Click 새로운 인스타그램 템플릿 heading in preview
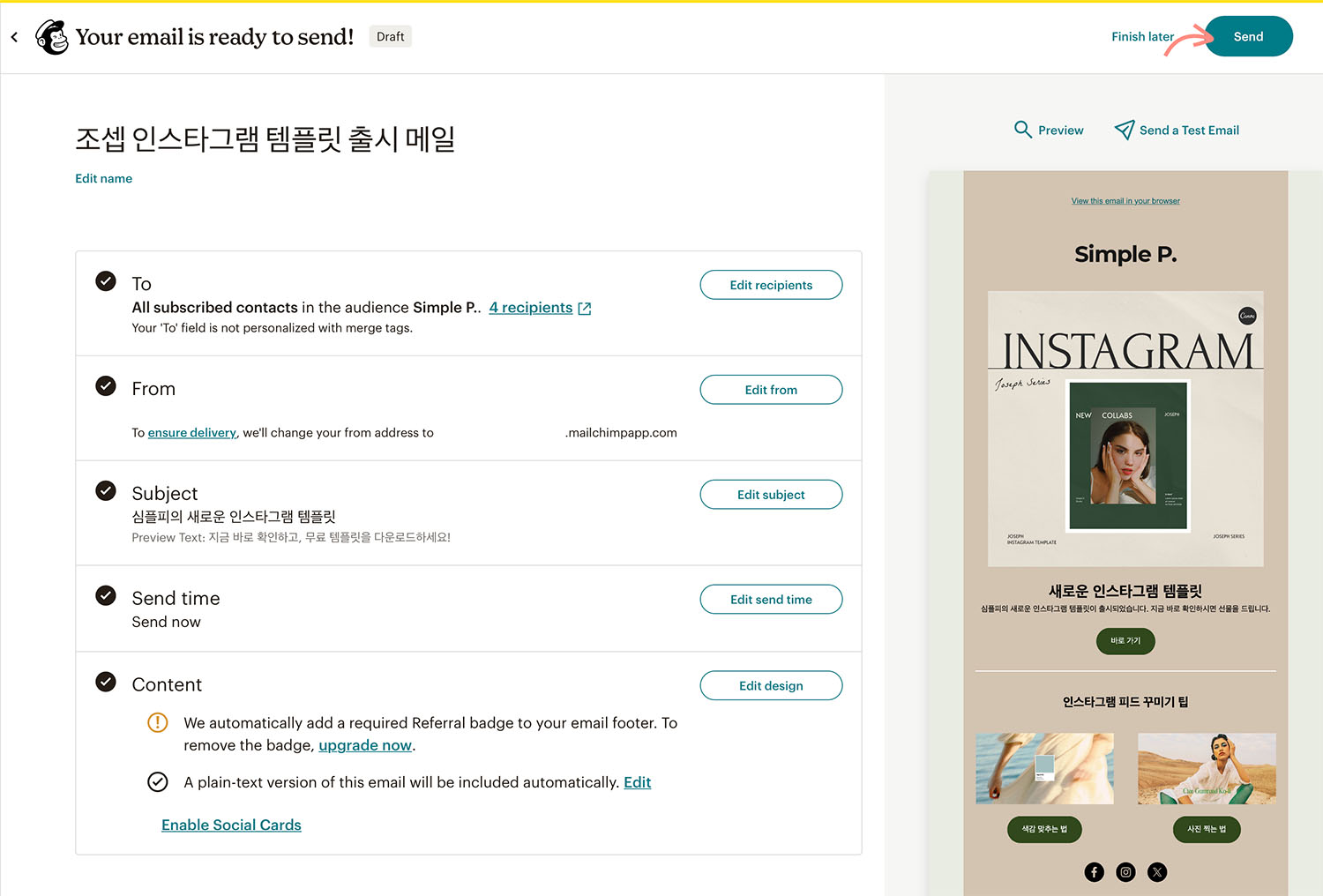Screen dimensions: 1323x896 pyautogui.click(x=1125, y=591)
